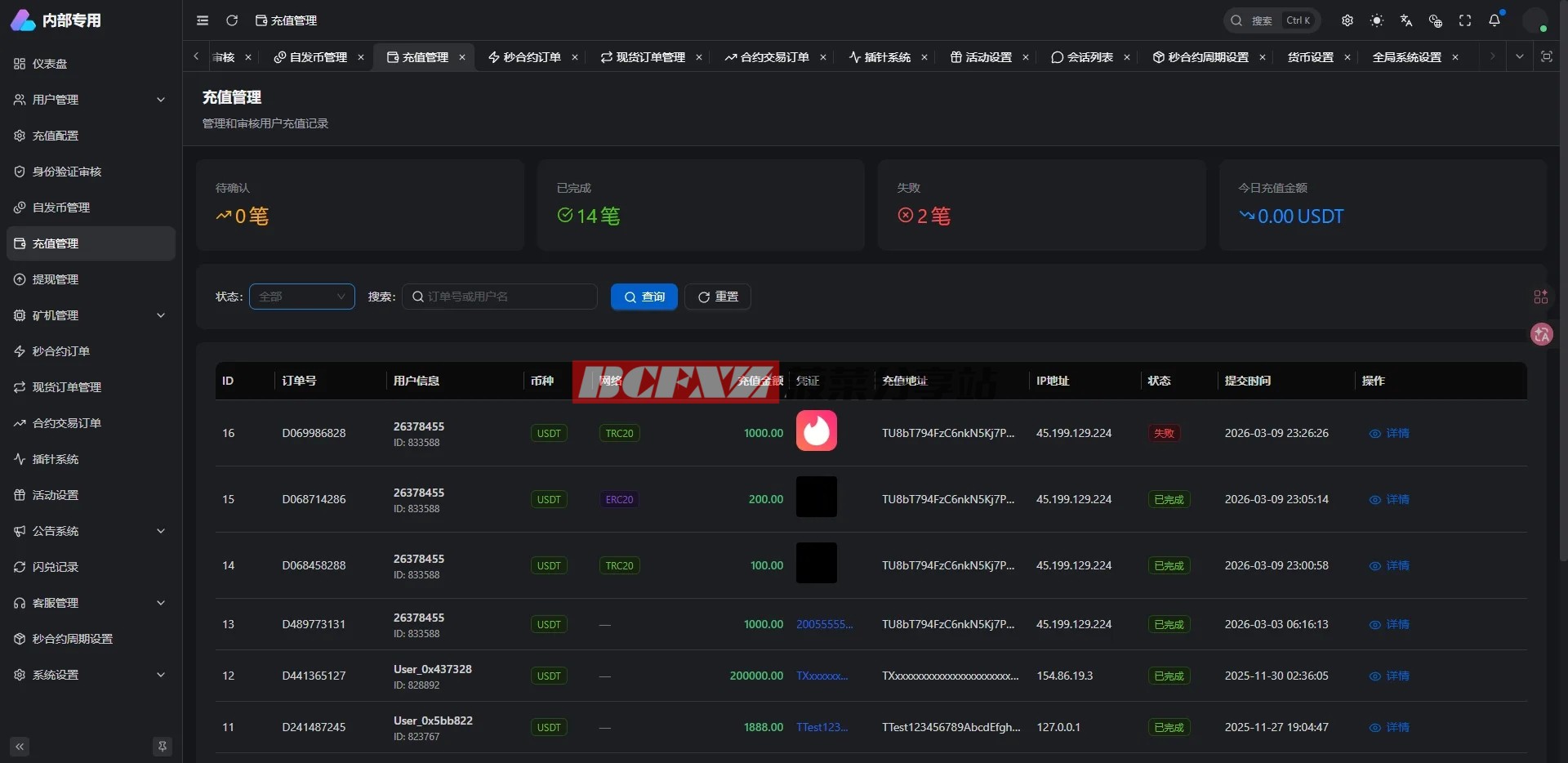Toggle the light/dark theme sun icon

click(x=1377, y=20)
